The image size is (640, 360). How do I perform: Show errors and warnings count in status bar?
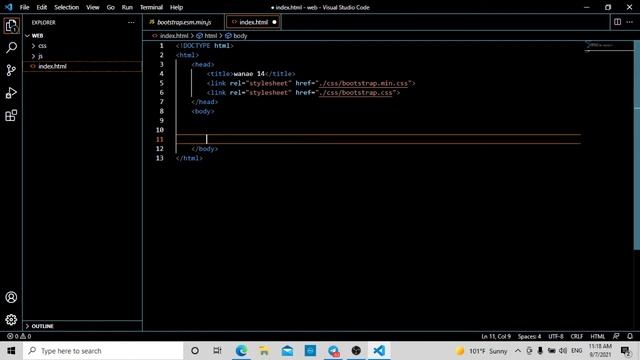coord(19,336)
